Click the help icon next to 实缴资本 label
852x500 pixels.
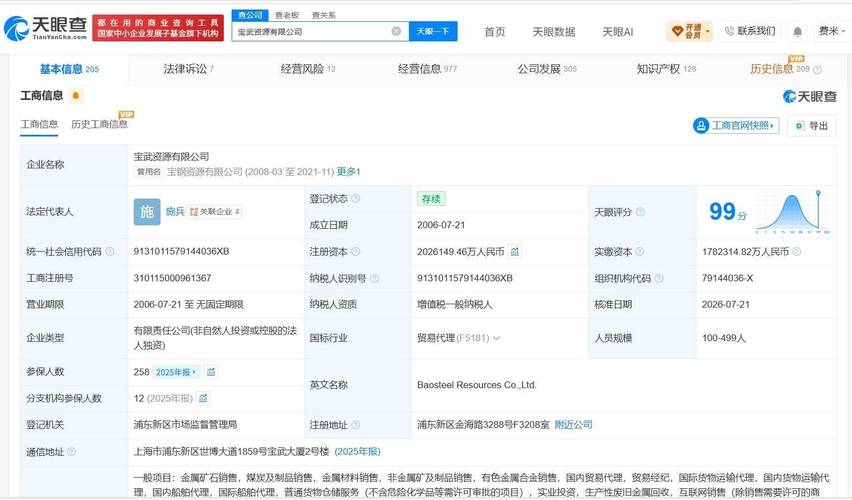pos(640,252)
